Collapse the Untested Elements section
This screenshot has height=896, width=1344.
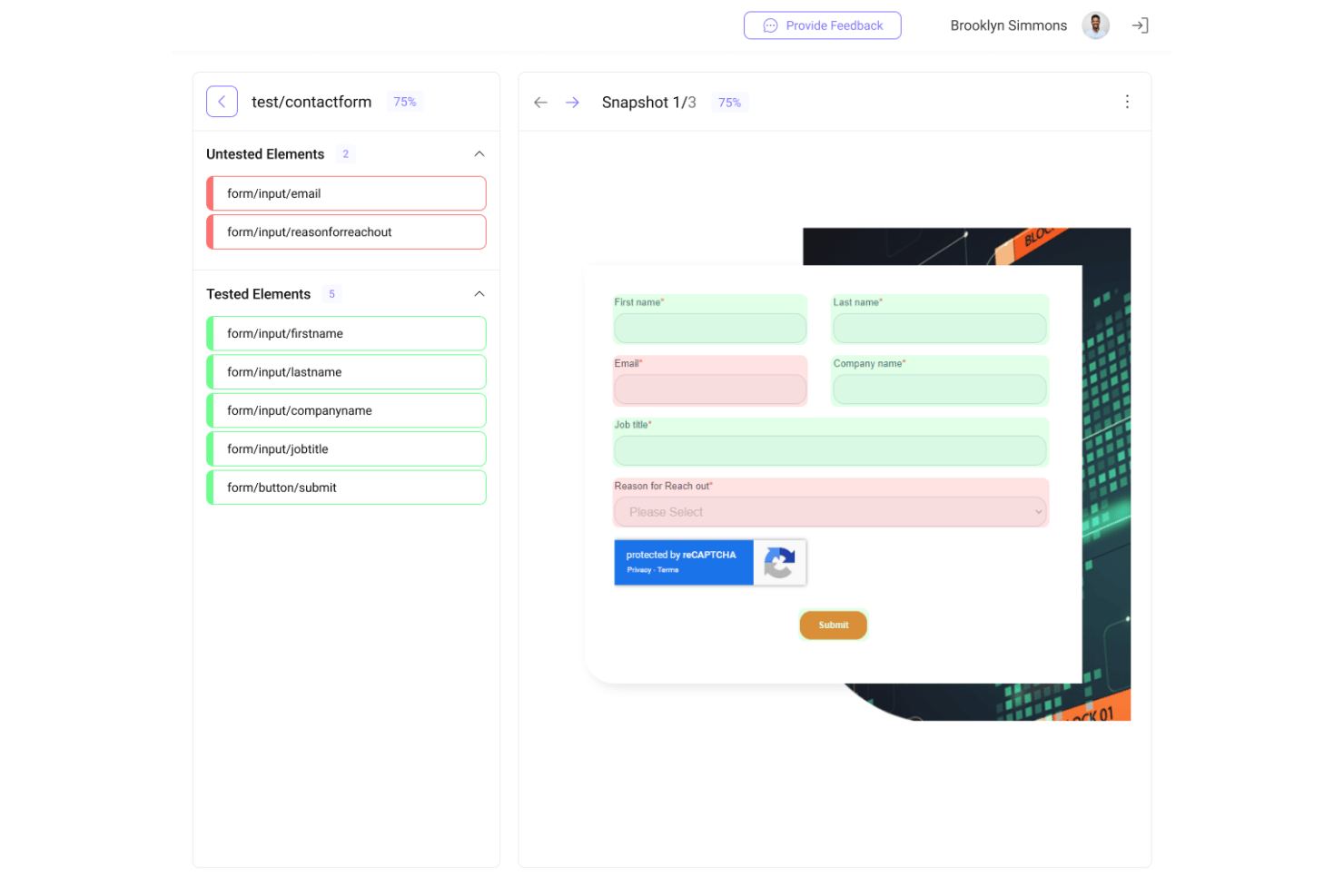(479, 154)
